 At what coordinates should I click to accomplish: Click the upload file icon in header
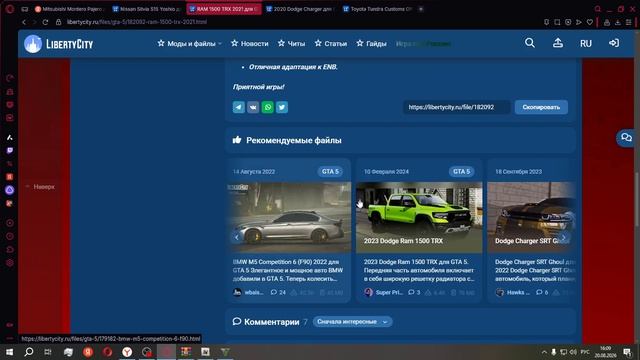pos(558,43)
